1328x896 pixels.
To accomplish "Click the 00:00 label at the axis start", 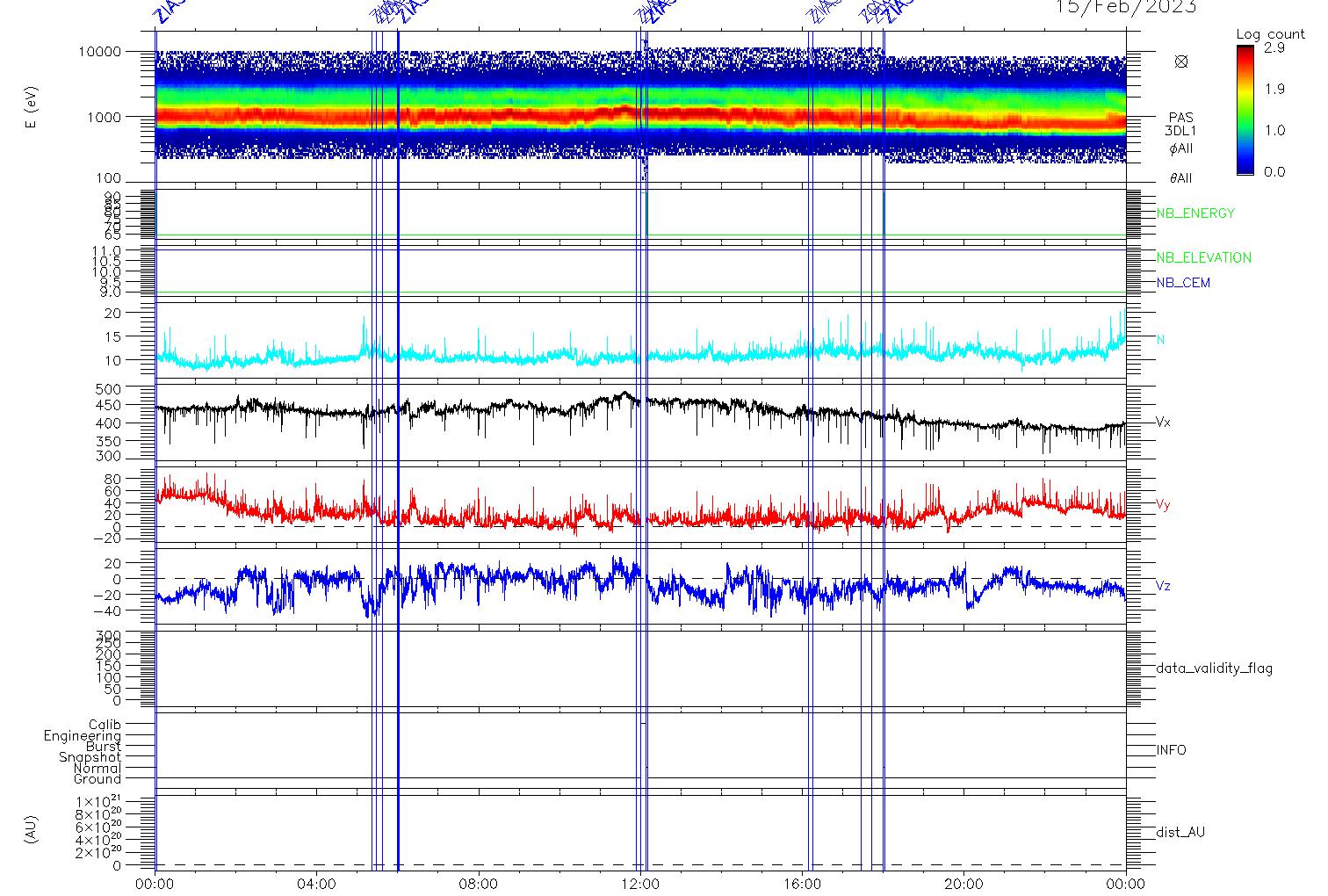I will [x=155, y=884].
